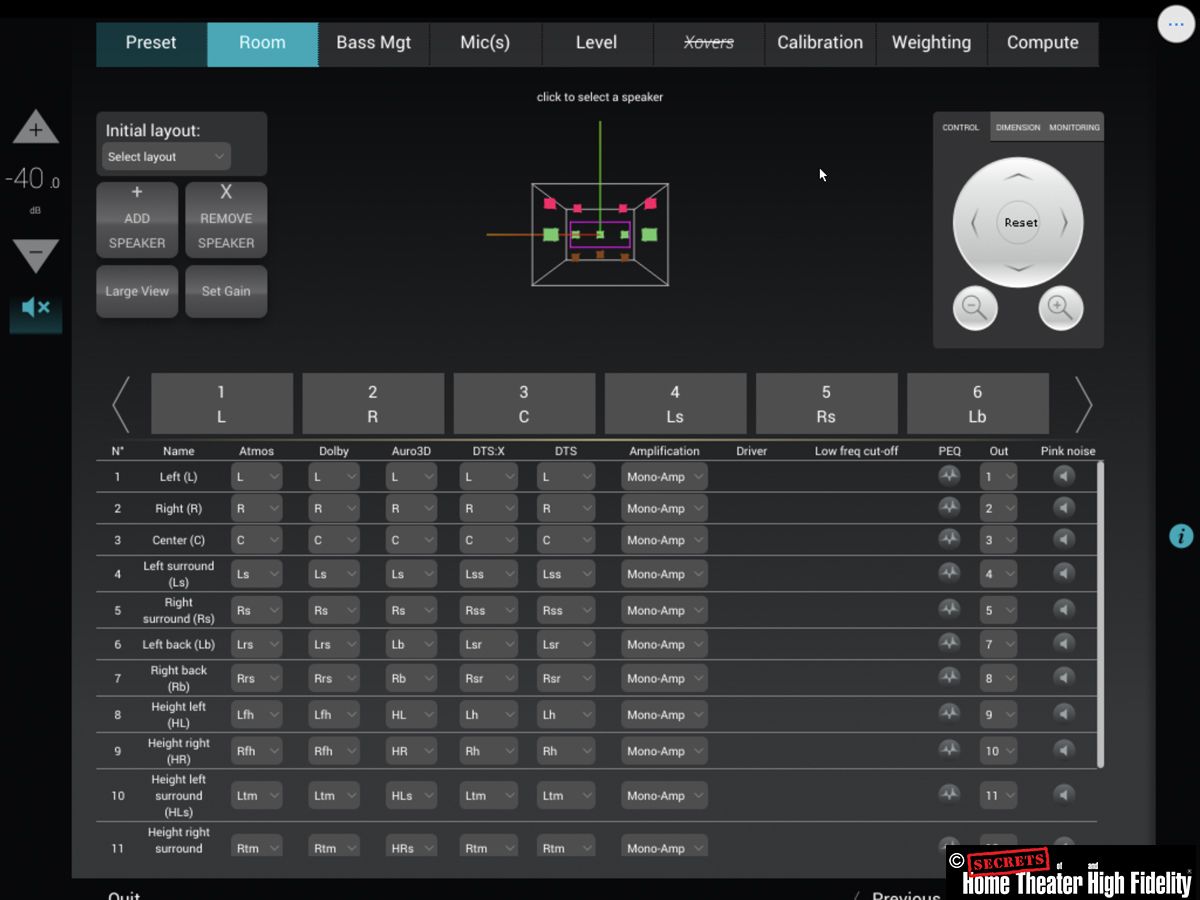The height and width of the screenshot is (900, 1200).
Task: Play pink noise on Center (C) speaker
Action: pyautogui.click(x=1064, y=540)
